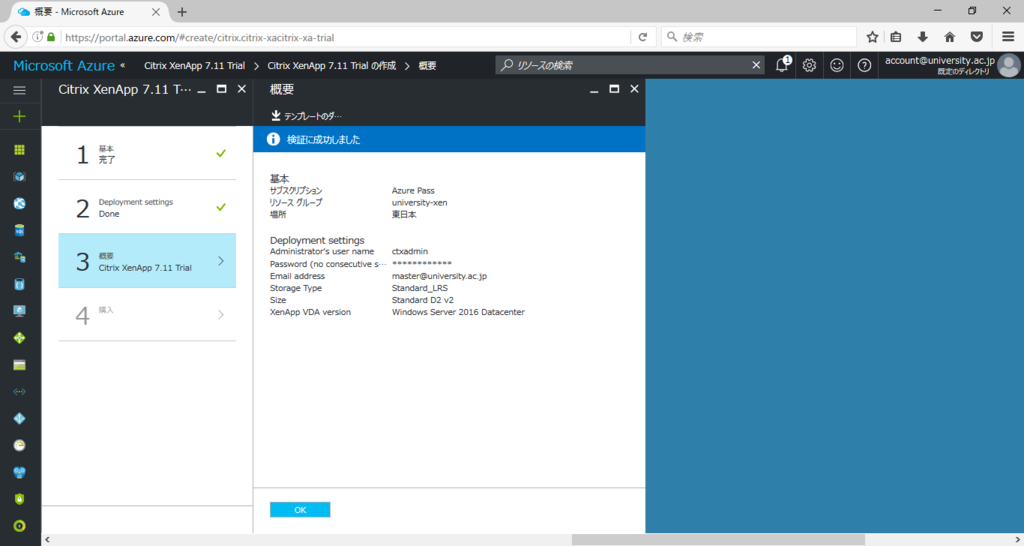Screen dimensions: 1024x546
Task: Click the Pocket icon in browser toolbar
Action: pyautogui.click(x=977, y=37)
